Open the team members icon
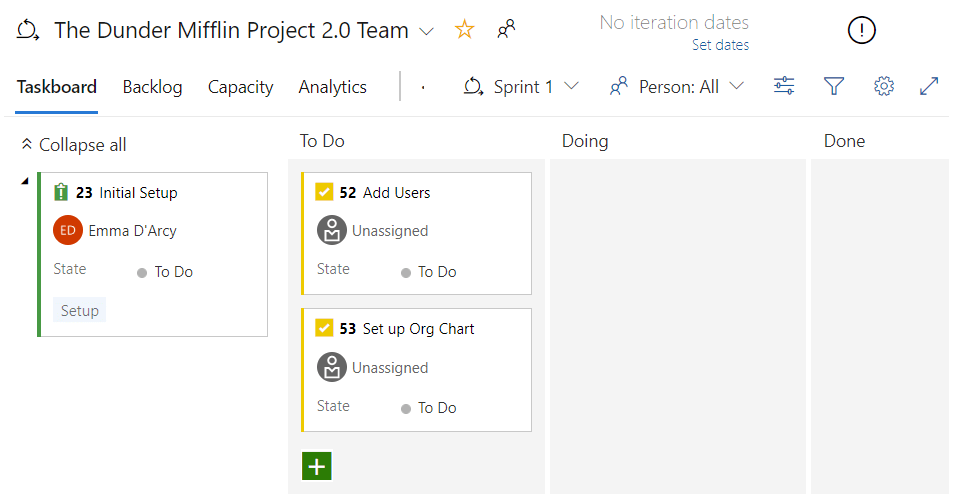The width and height of the screenshot is (963, 503). (x=507, y=30)
